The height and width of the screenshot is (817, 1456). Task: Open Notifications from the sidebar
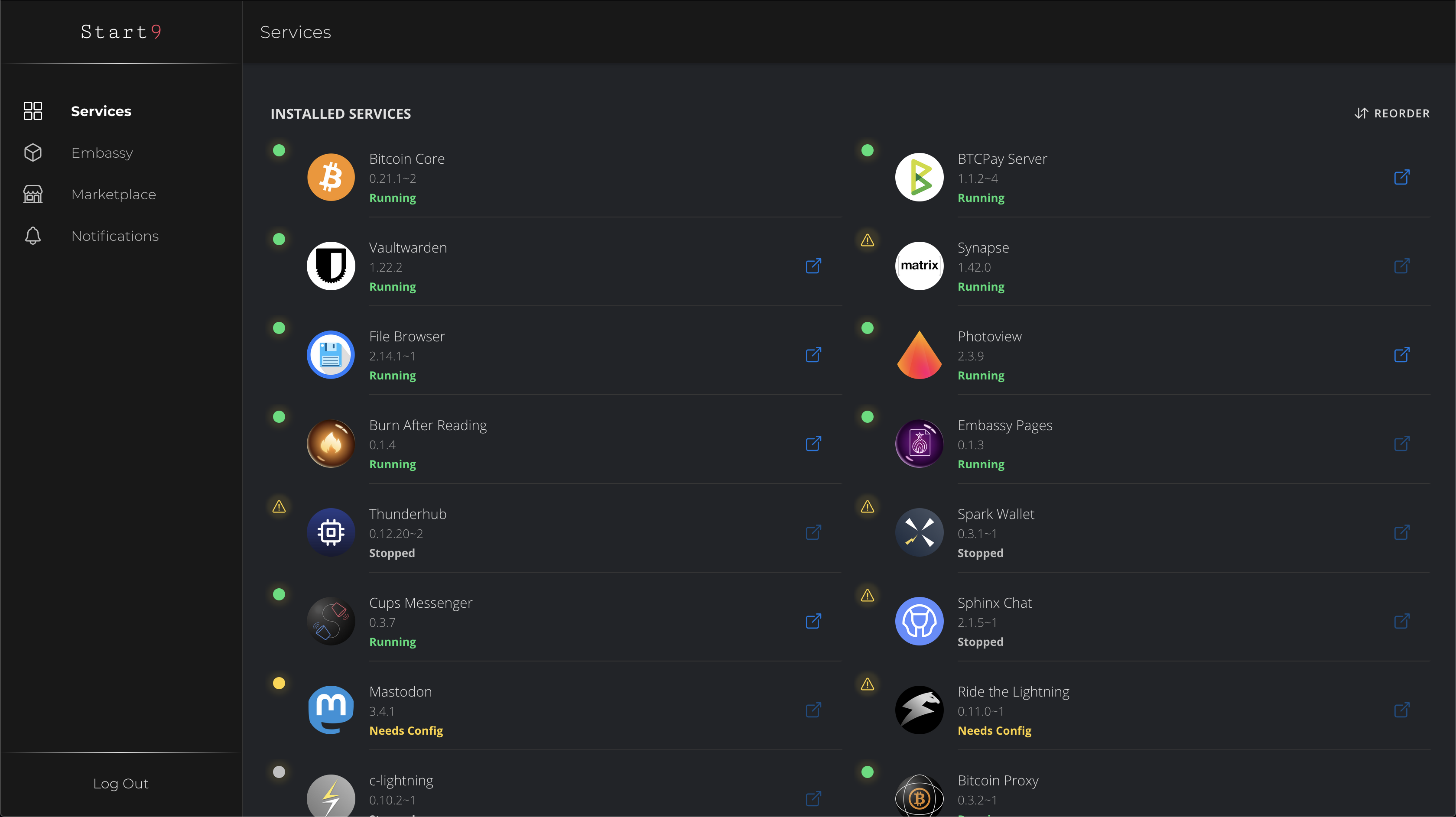point(115,236)
